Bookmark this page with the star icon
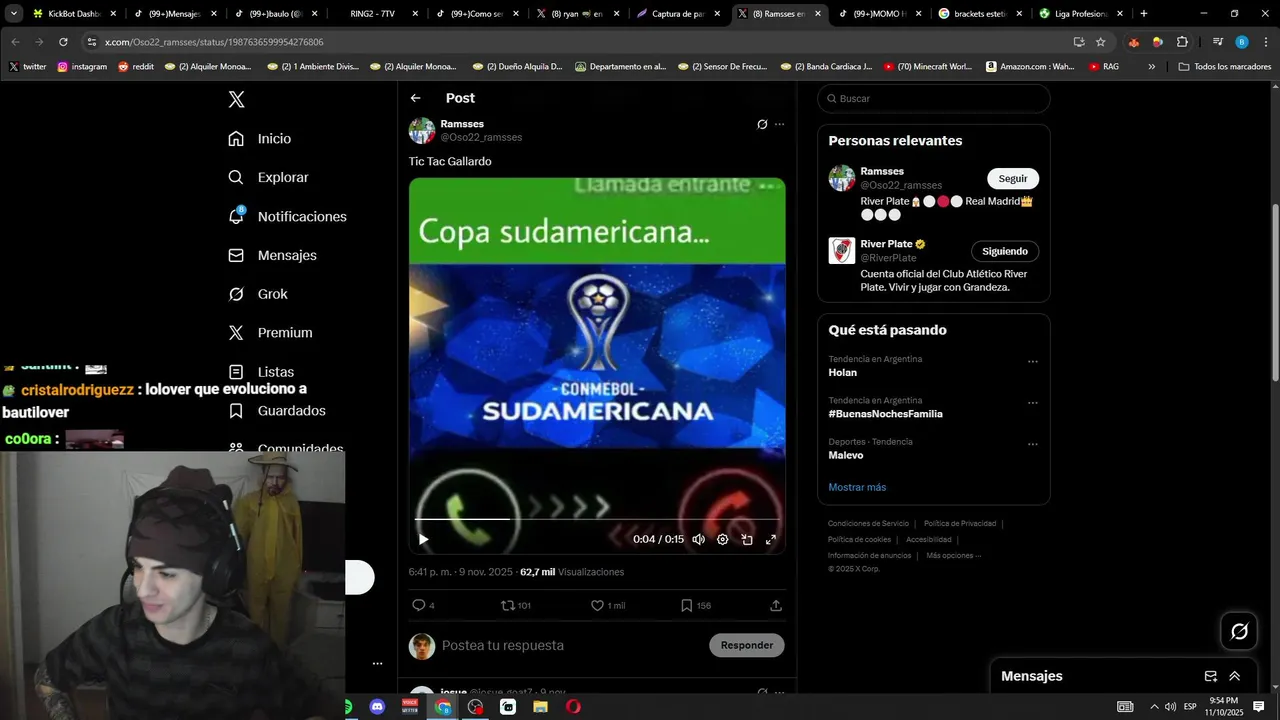1280x720 pixels. [x=1100, y=42]
